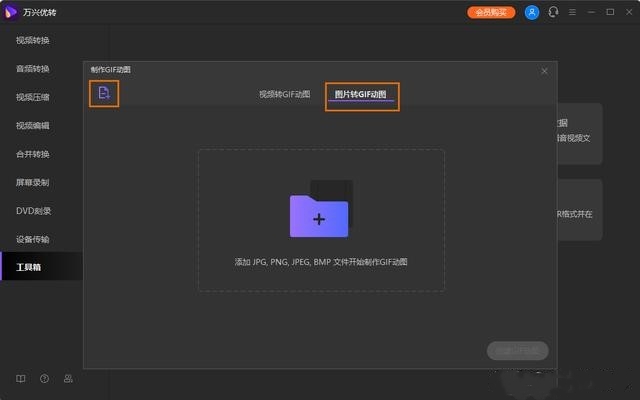Open 屏幕录制 in the sidebar
640x400 pixels.
[33, 182]
